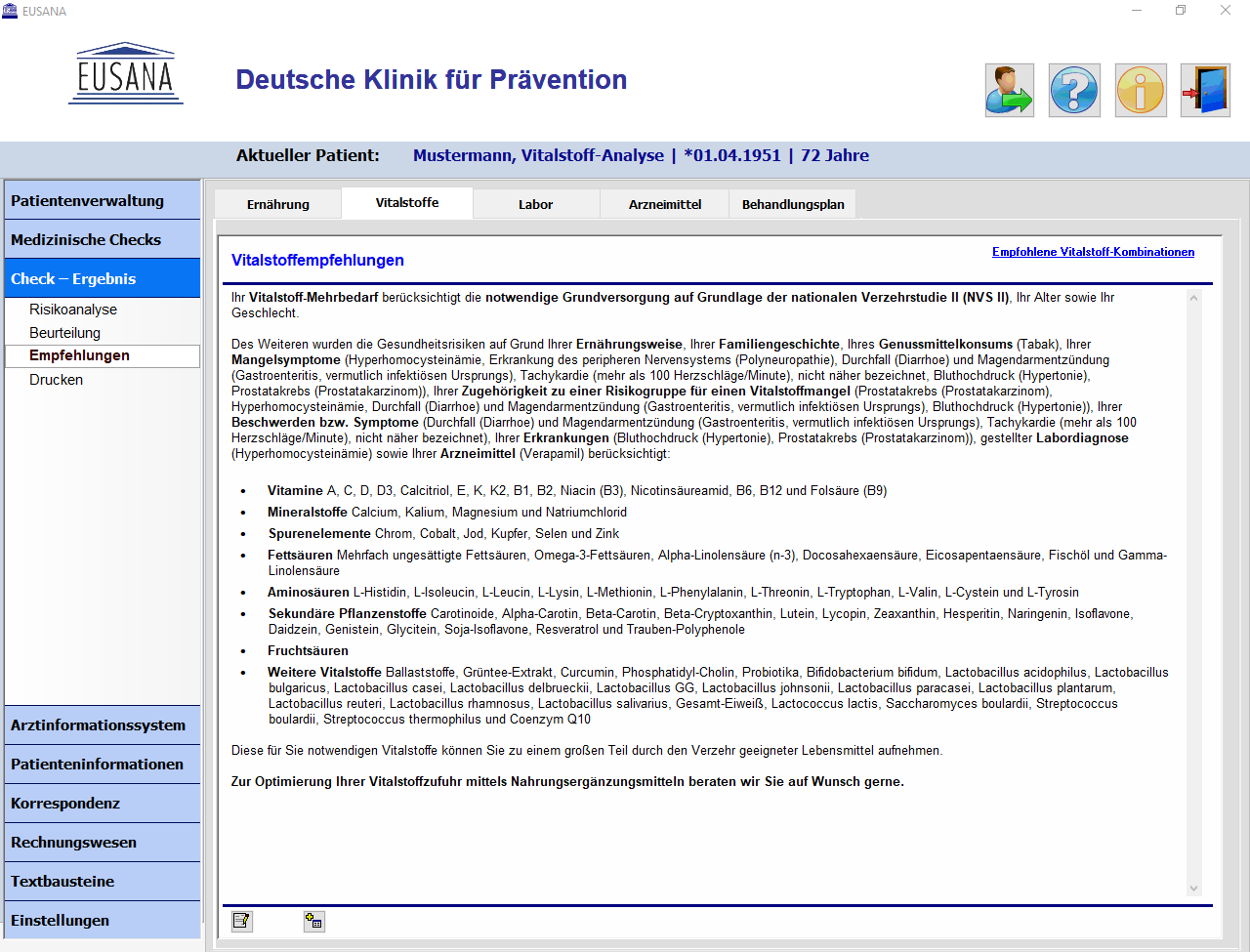Open the Patienteninformationen section

[103, 764]
